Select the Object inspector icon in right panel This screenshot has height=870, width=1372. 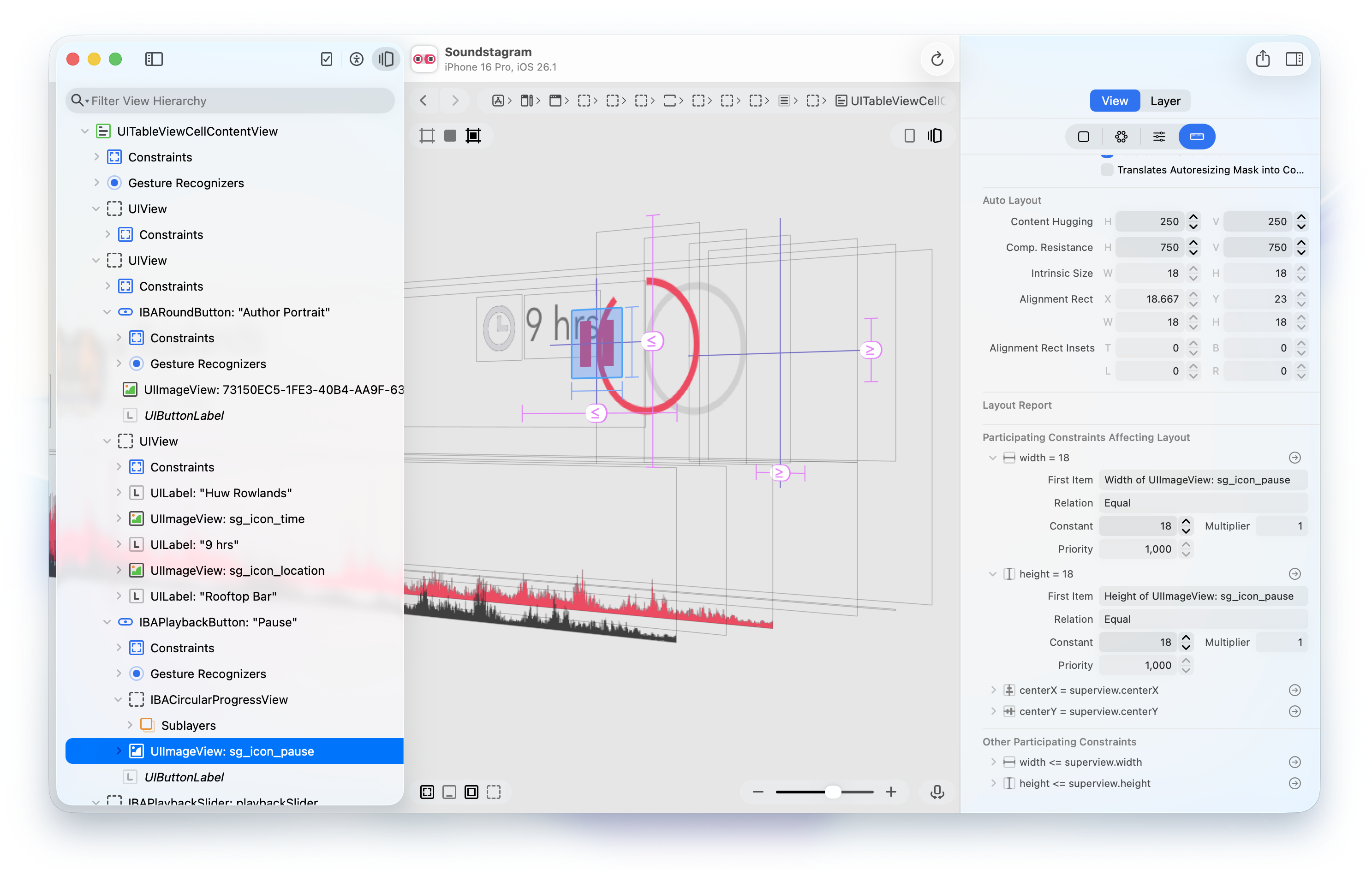1083,136
